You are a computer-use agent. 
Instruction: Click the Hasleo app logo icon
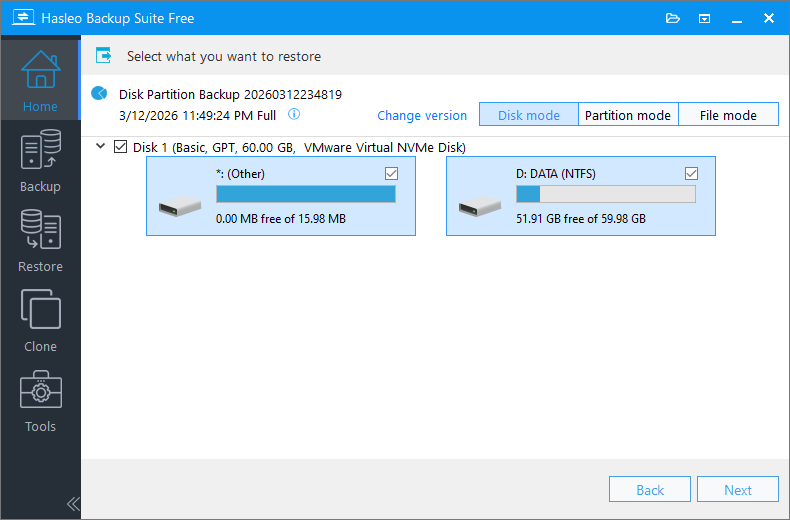pos(23,18)
